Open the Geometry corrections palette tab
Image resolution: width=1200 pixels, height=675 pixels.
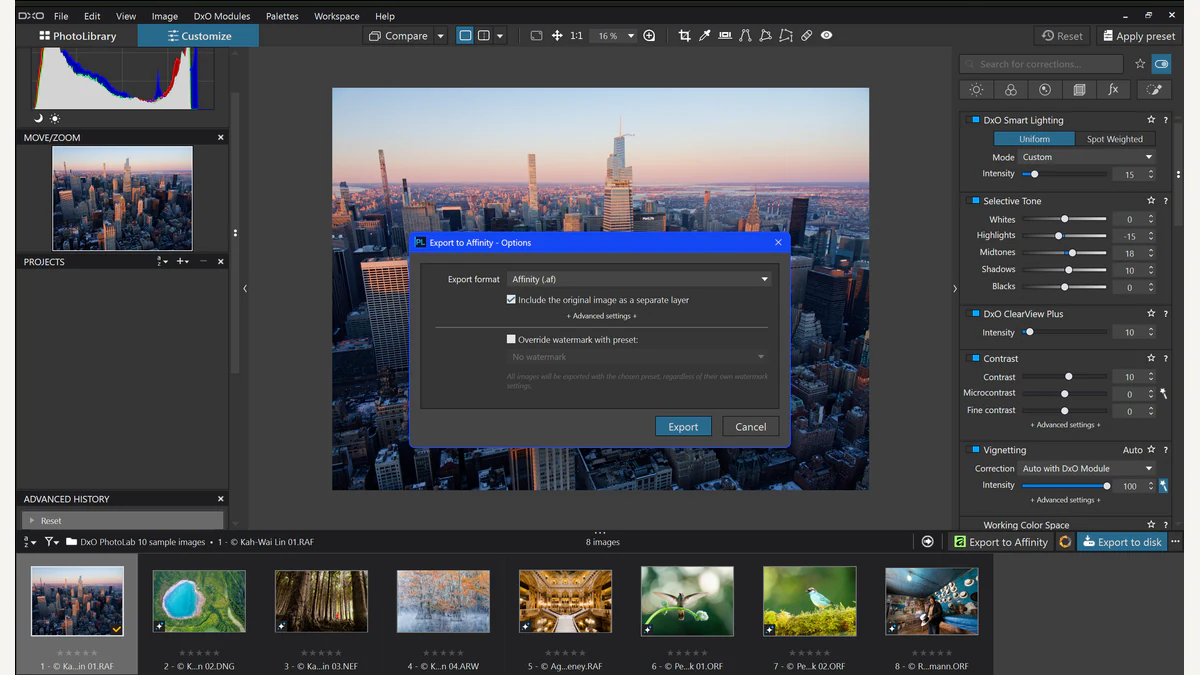click(x=1079, y=89)
